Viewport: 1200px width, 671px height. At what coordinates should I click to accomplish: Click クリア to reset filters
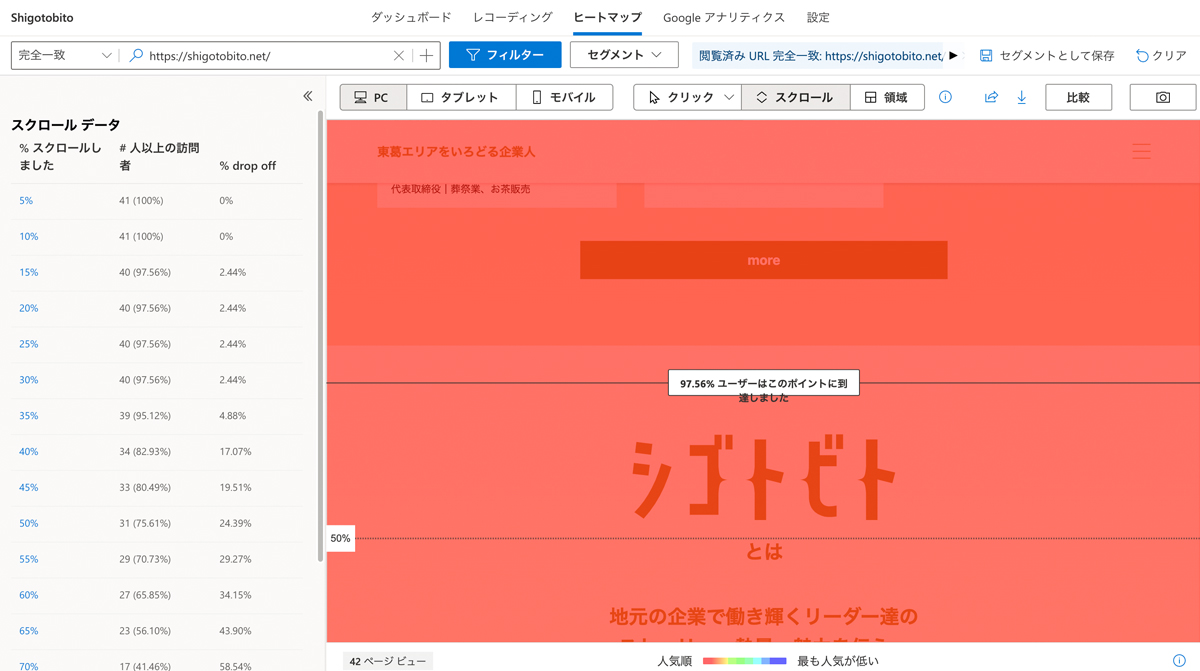(1161, 56)
